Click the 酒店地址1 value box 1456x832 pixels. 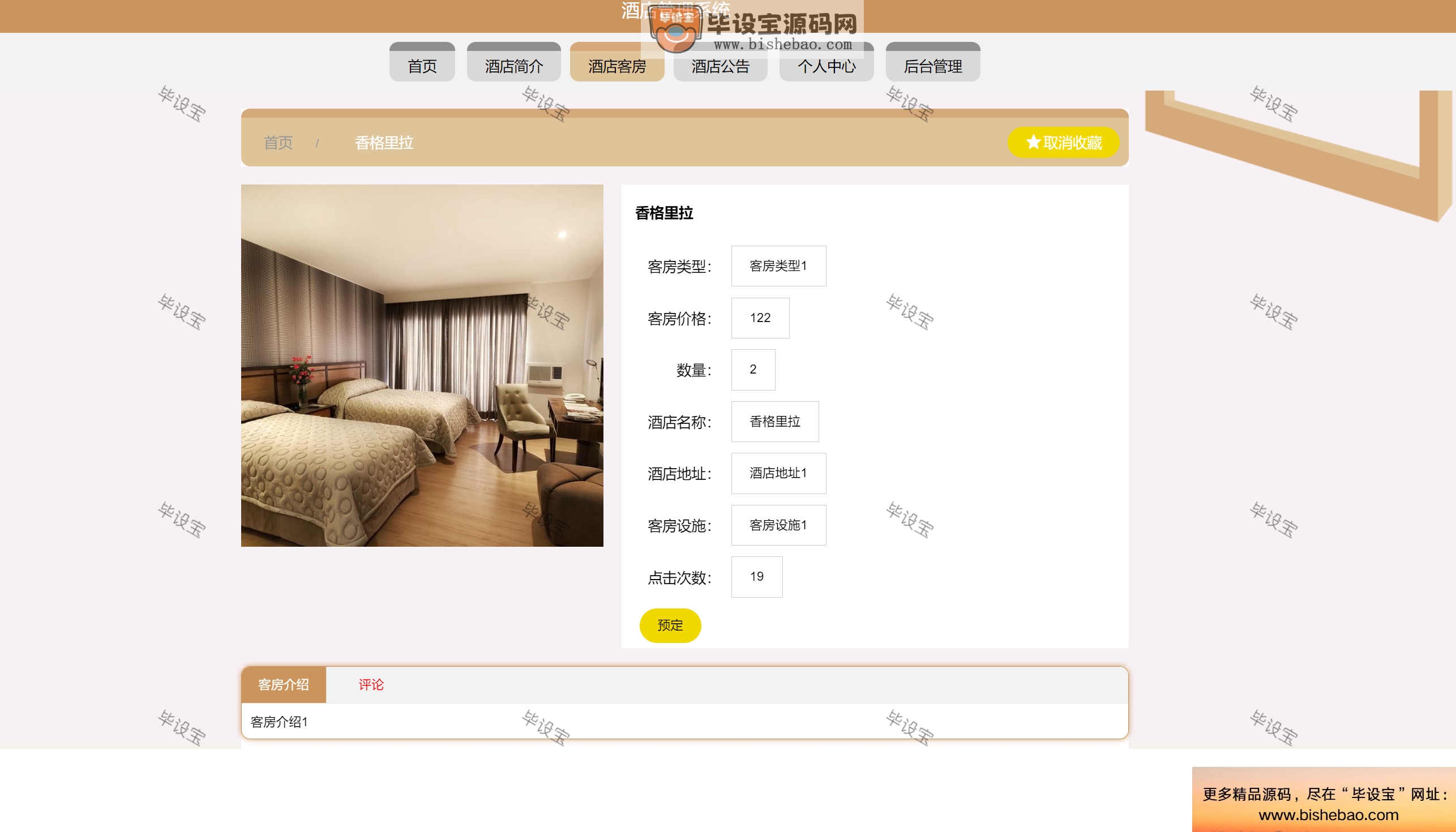pos(778,473)
